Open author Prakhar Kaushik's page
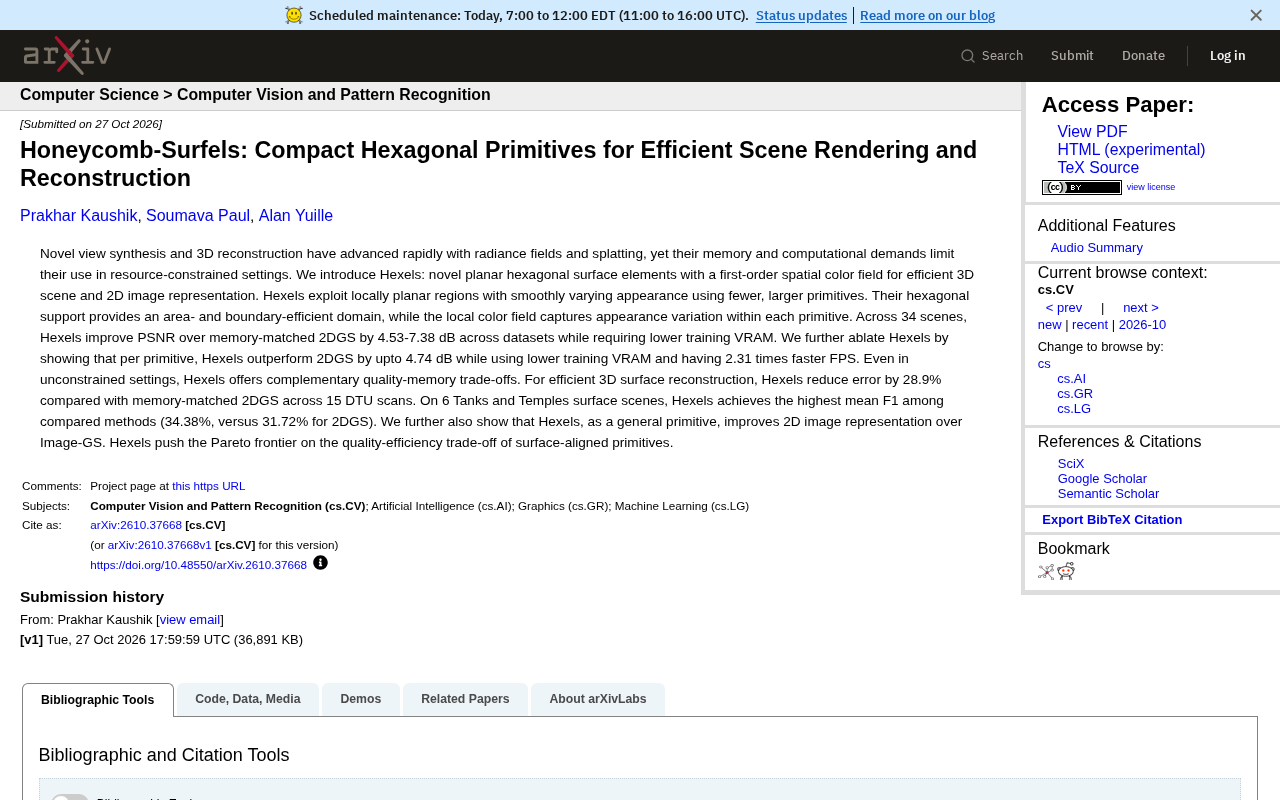 point(79,216)
